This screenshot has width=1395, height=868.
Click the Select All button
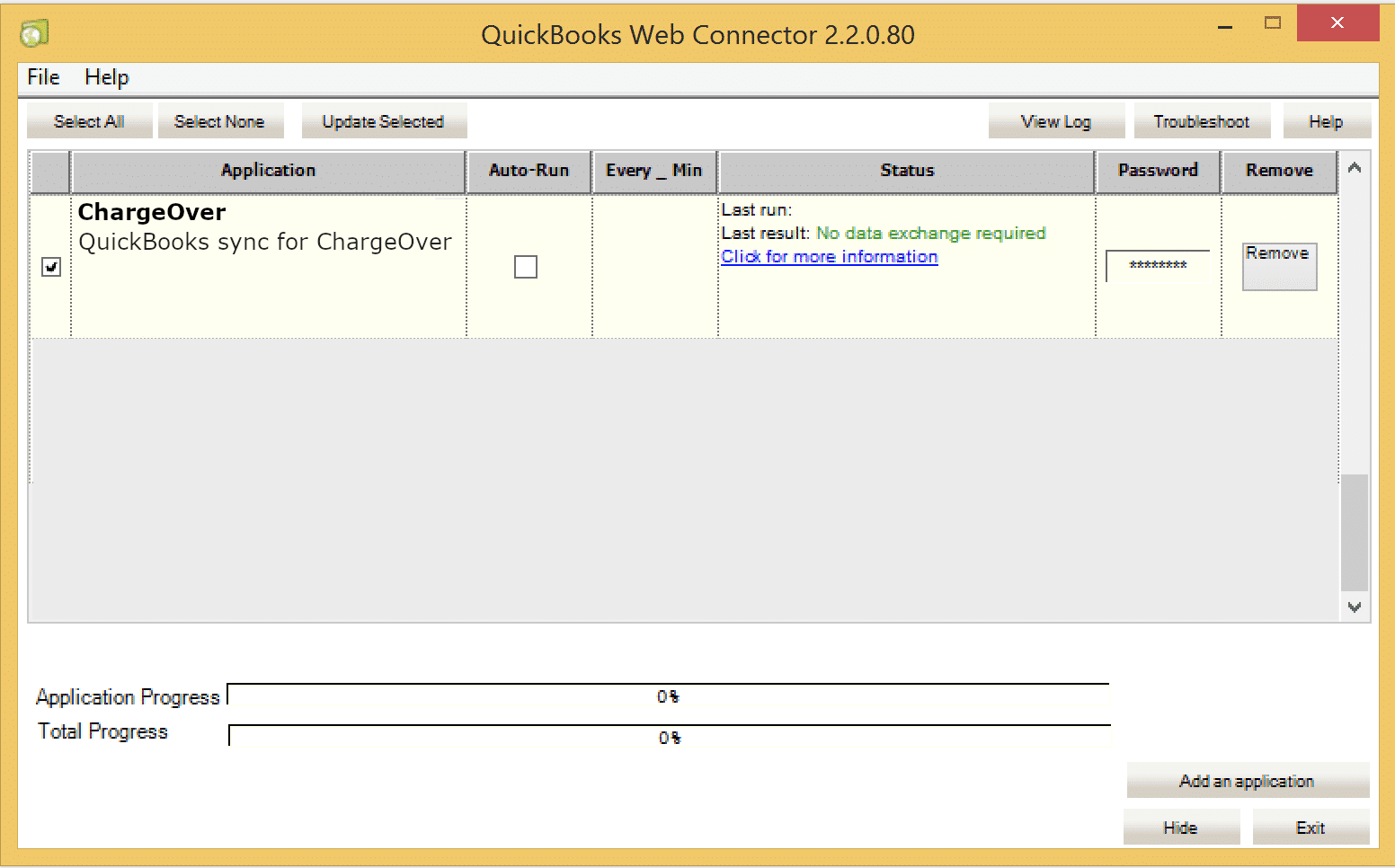[x=89, y=121]
